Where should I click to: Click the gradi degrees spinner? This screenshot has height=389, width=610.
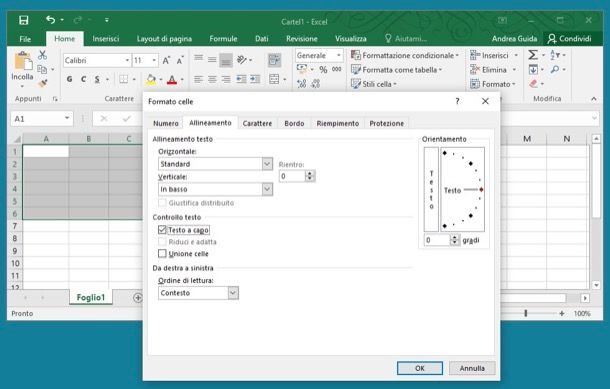(454, 240)
